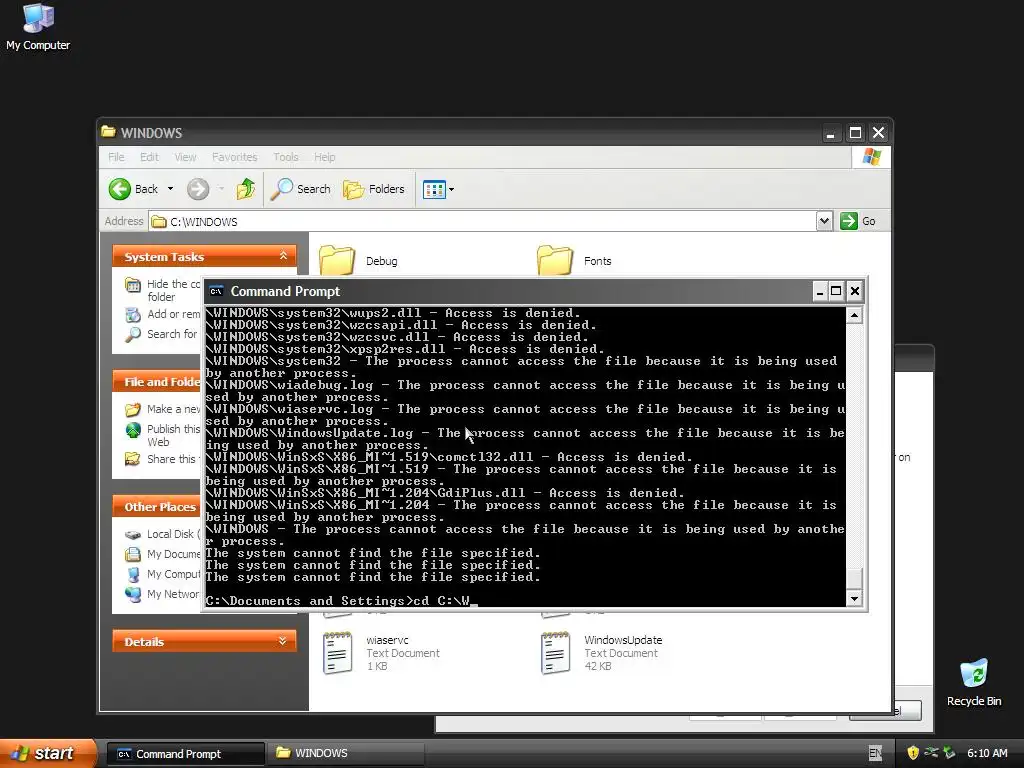
Task: Open the Favorites menu
Action: (x=234, y=157)
